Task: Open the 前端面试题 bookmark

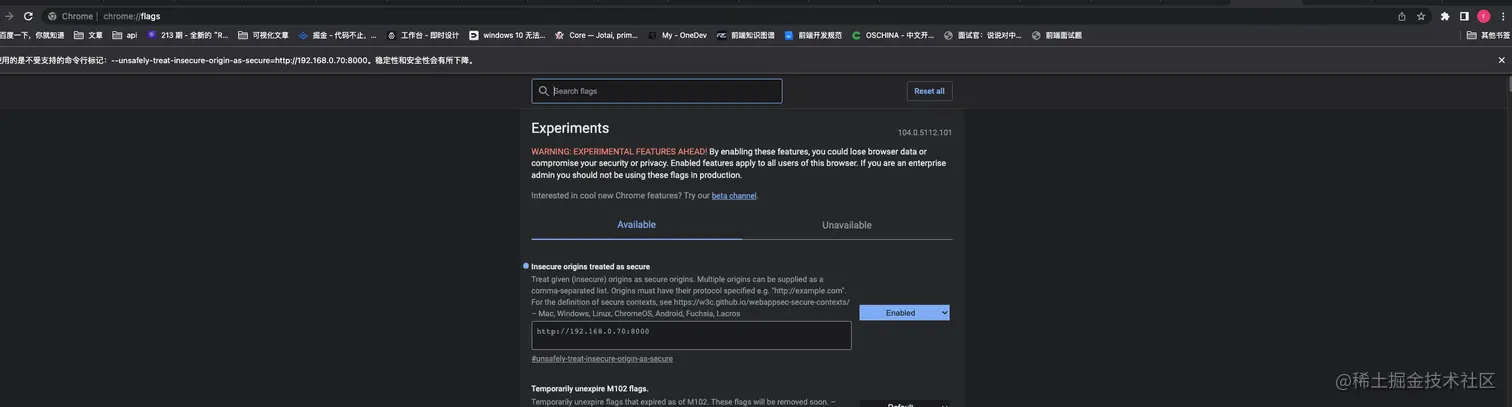Action: [x=1056, y=35]
